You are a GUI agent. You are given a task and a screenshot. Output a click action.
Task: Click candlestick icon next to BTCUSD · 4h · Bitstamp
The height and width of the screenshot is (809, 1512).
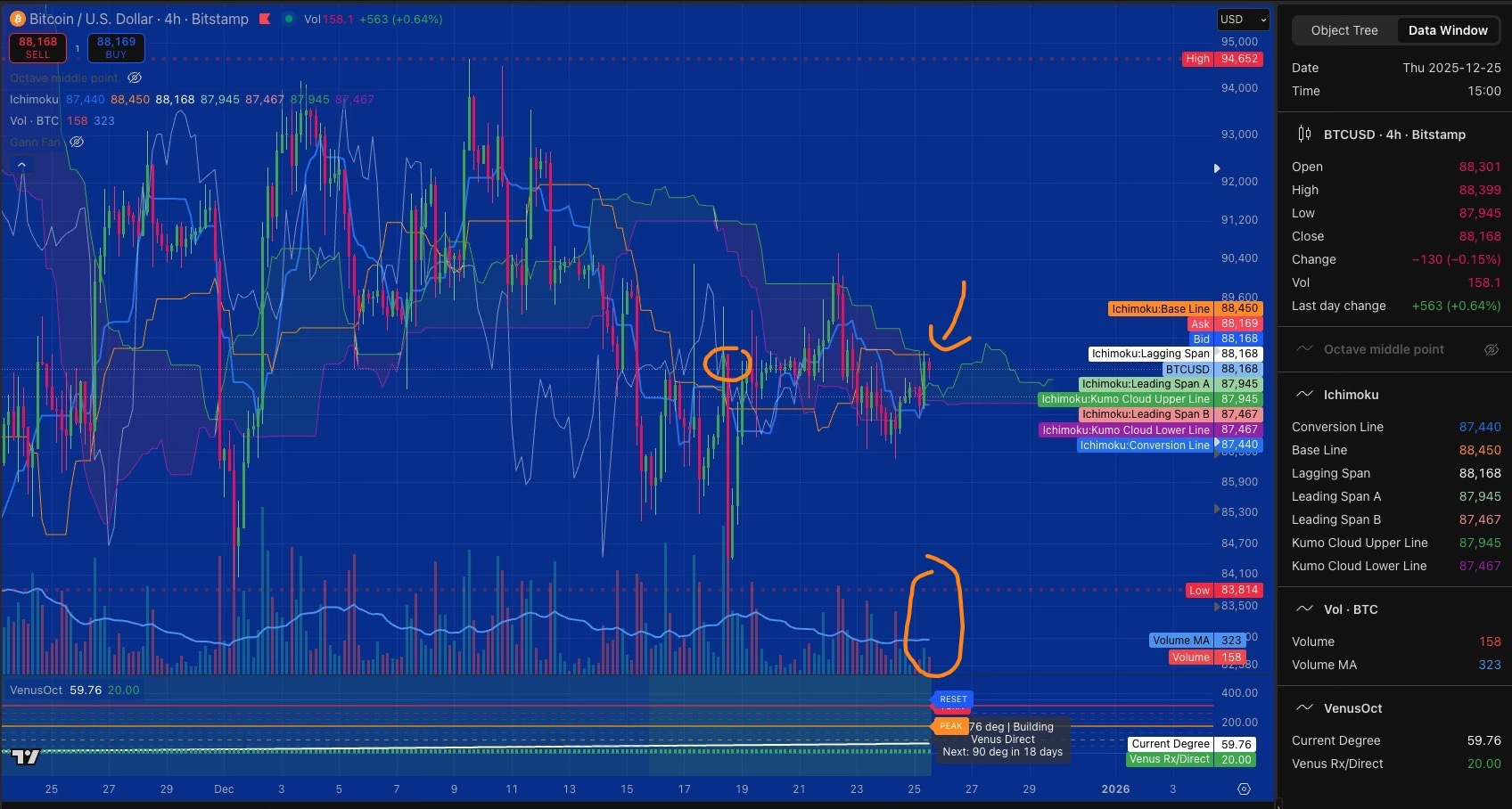tap(1304, 135)
